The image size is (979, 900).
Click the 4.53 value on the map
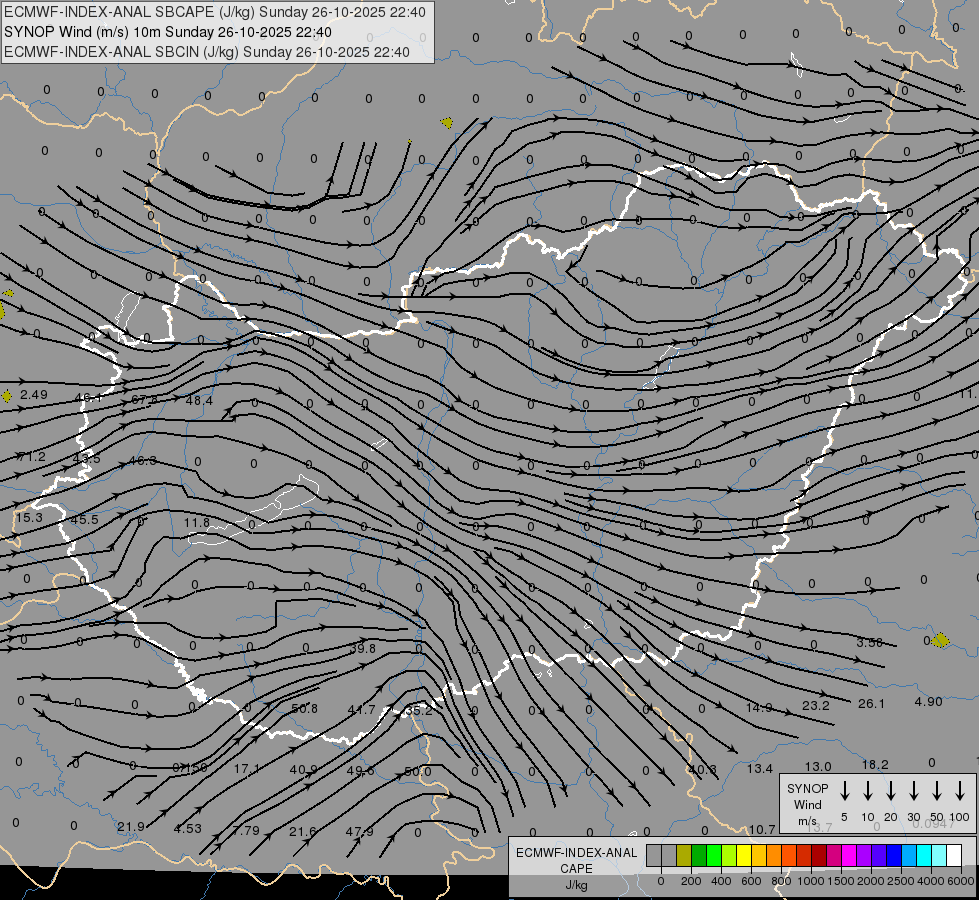click(x=188, y=828)
